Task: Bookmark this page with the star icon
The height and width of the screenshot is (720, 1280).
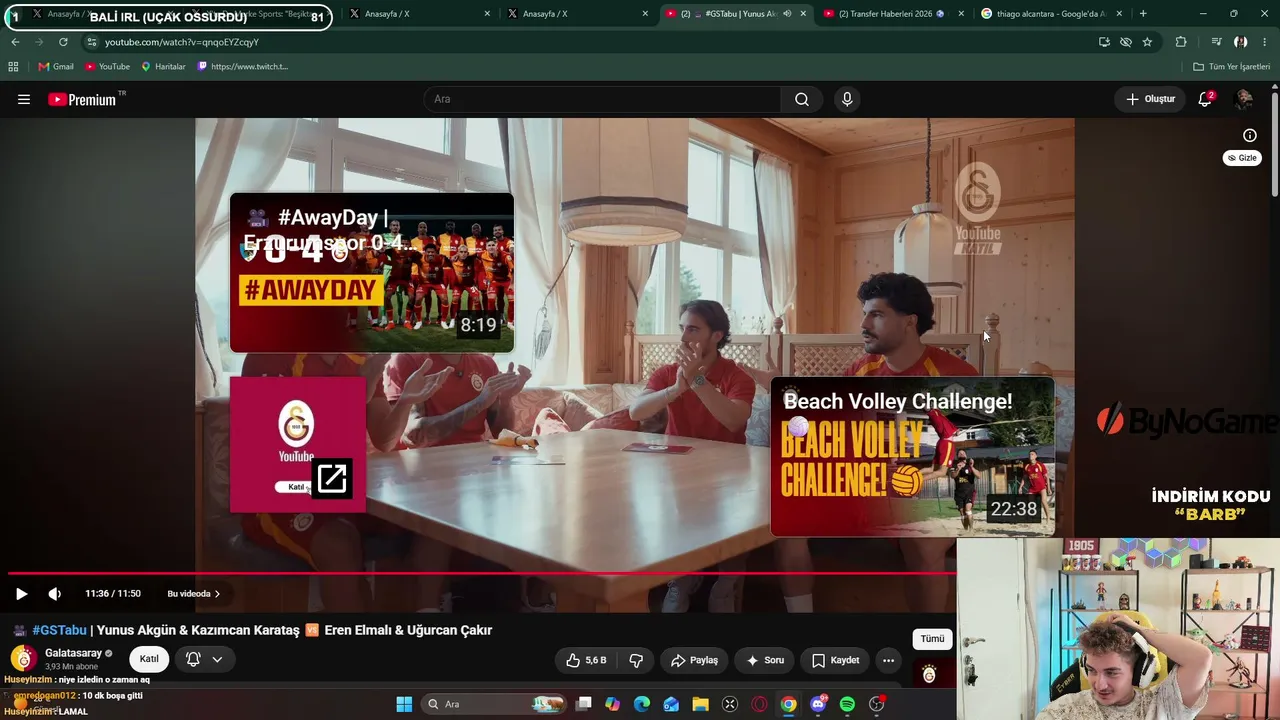Action: [x=1147, y=42]
